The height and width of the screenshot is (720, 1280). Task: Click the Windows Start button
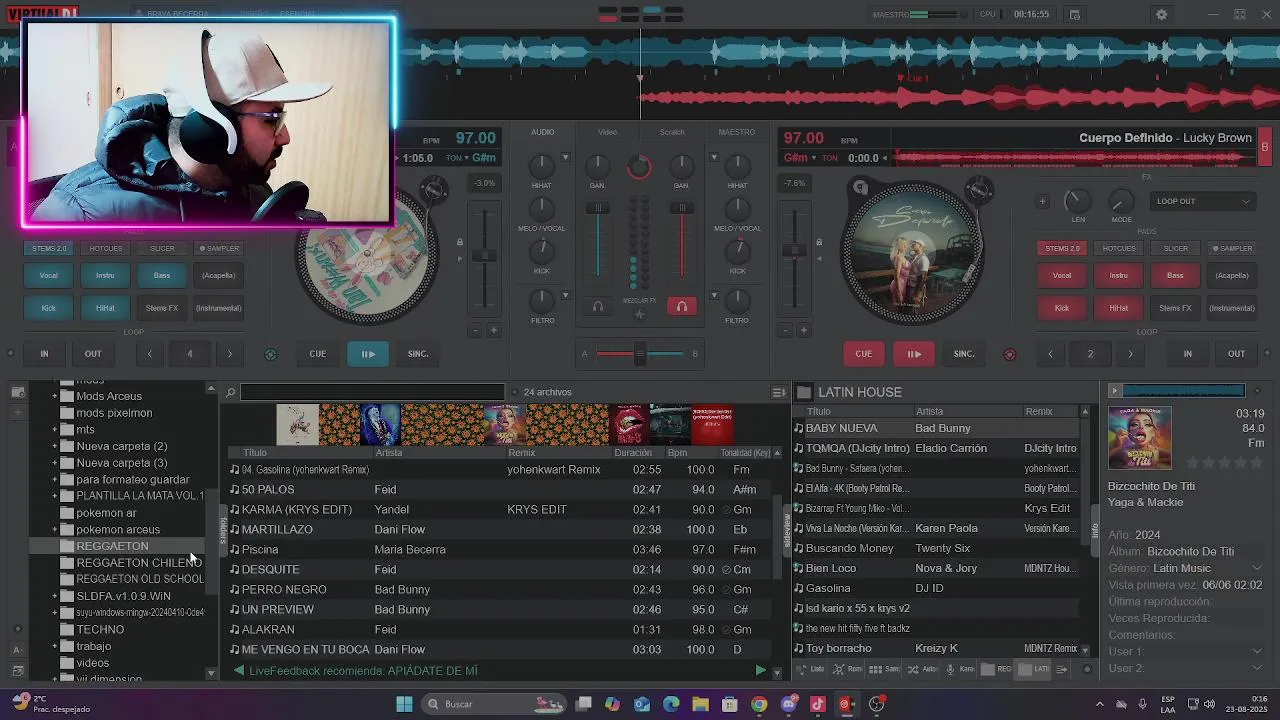[x=404, y=704]
